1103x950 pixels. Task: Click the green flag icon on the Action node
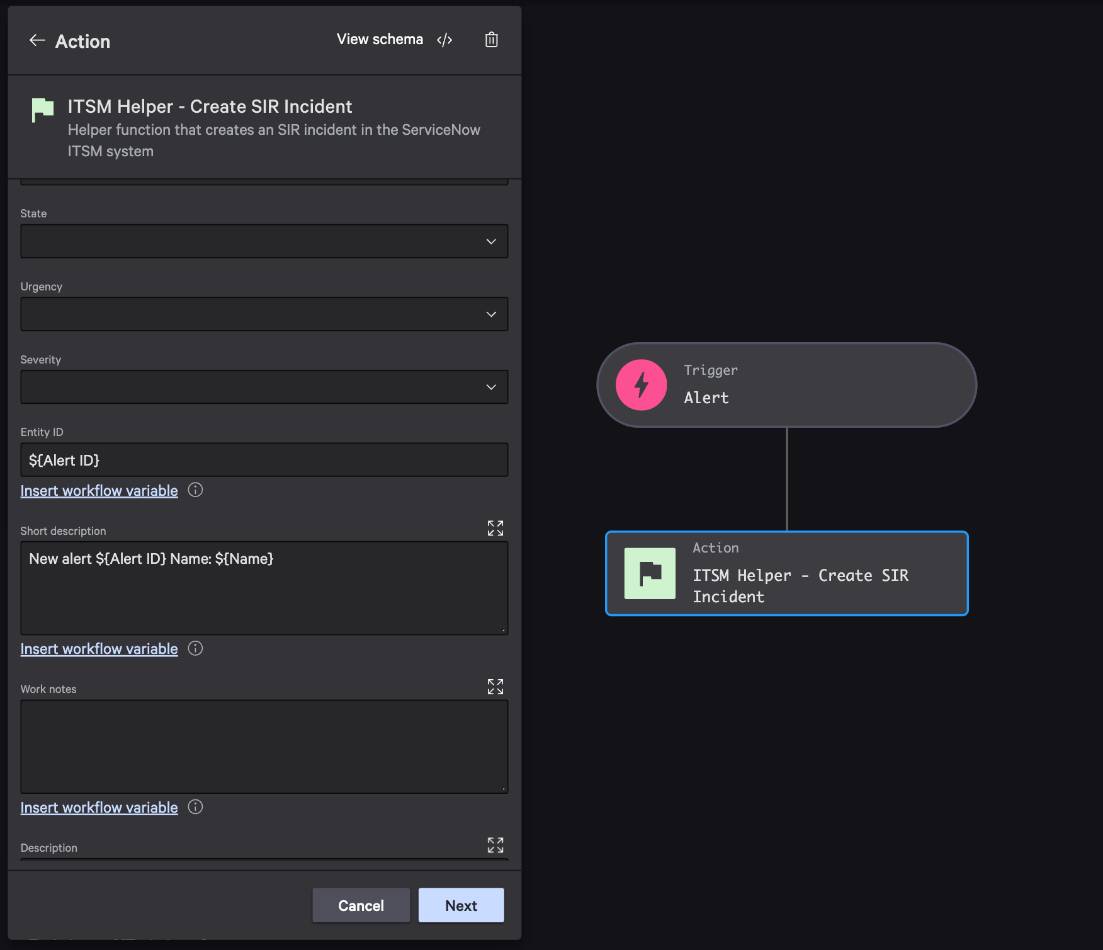[650, 574]
